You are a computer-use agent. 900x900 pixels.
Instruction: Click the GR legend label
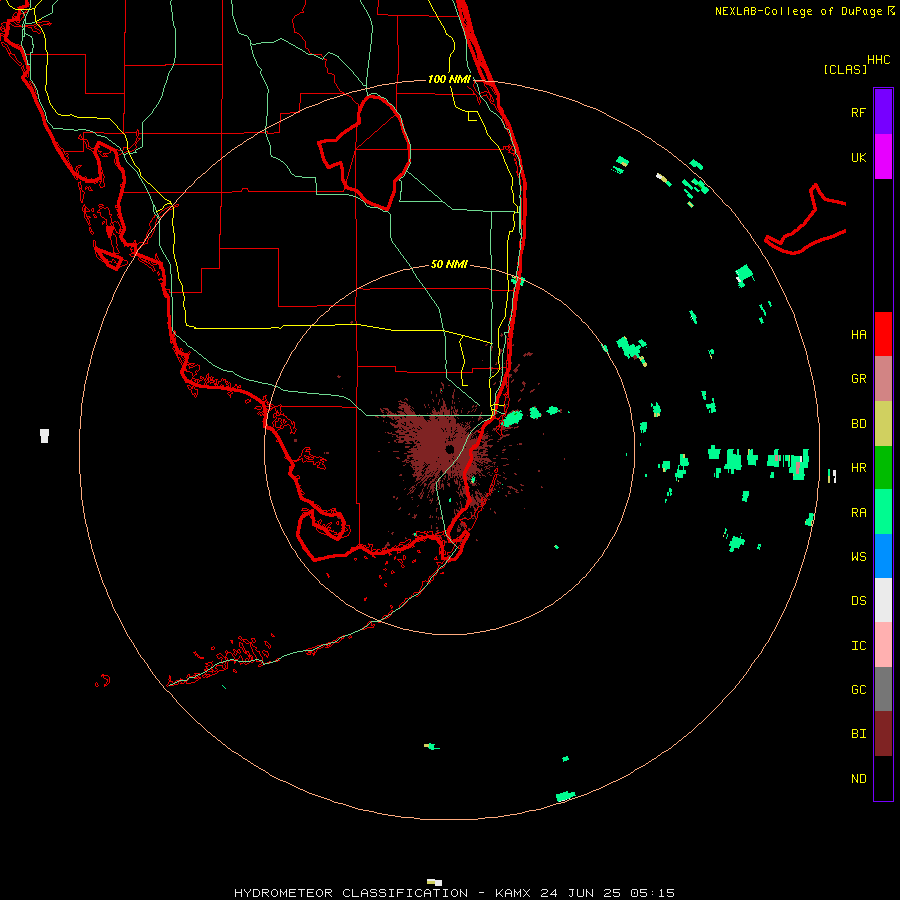tap(858, 379)
